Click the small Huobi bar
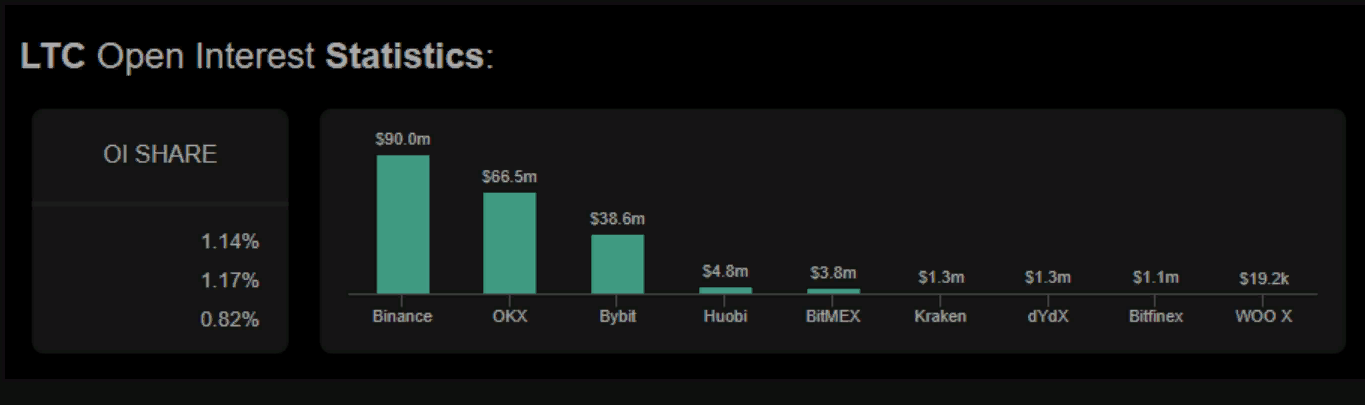 click(x=725, y=290)
